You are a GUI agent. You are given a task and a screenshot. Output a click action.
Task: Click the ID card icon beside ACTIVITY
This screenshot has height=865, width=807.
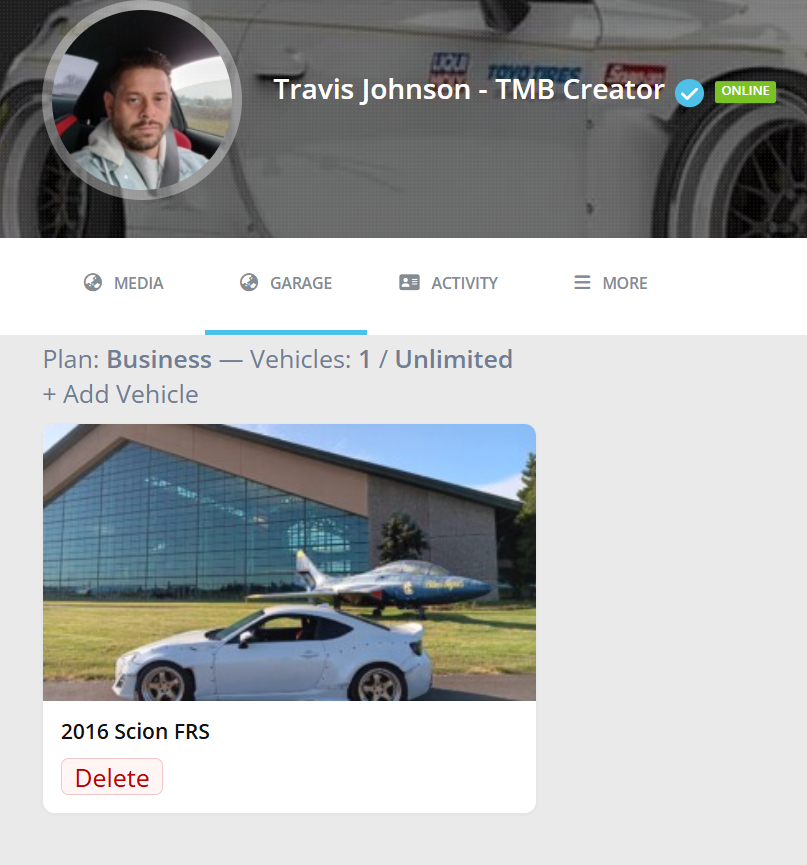pos(409,282)
